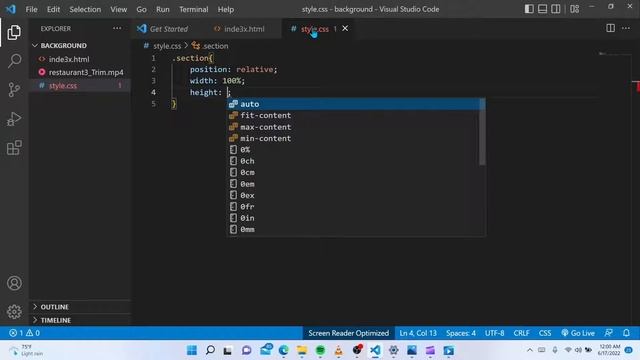
Task: Open the Extensions view
Action: pos(14,148)
